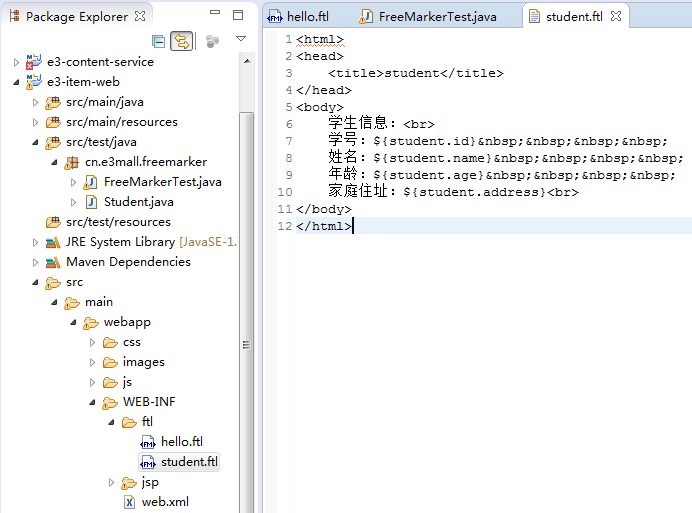Click the hello.ftl file icon in the tree
This screenshot has height=513, width=692.
click(148, 442)
